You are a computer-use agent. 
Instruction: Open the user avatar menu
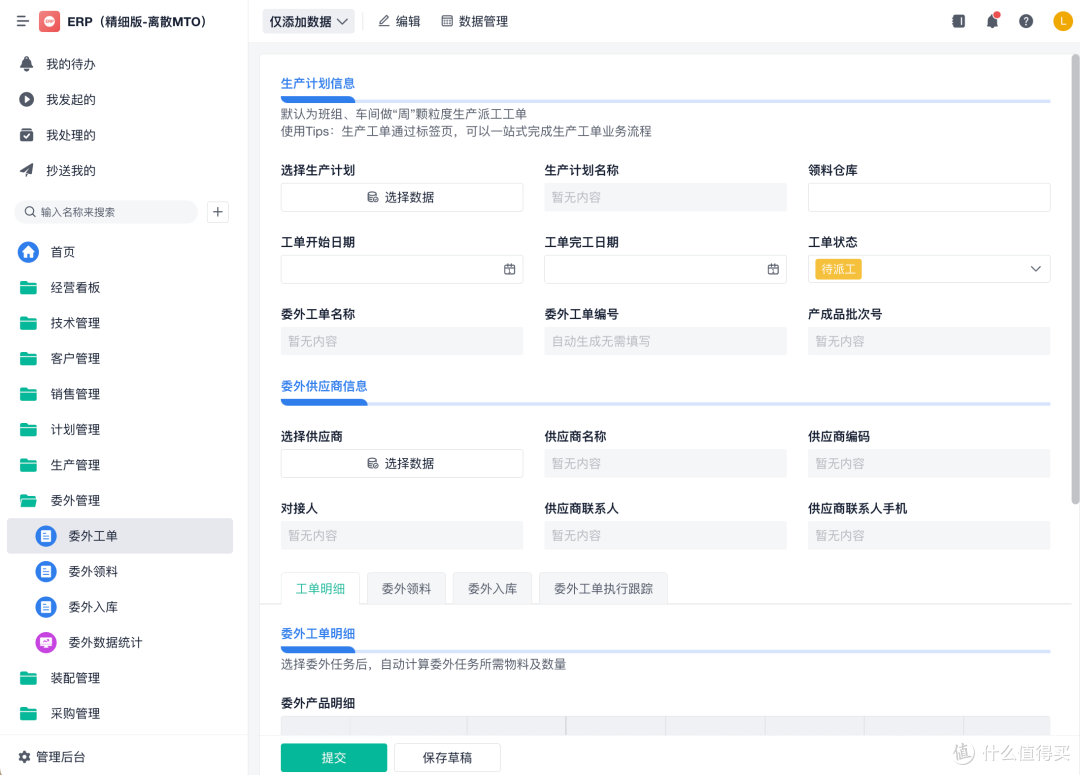click(x=1063, y=21)
